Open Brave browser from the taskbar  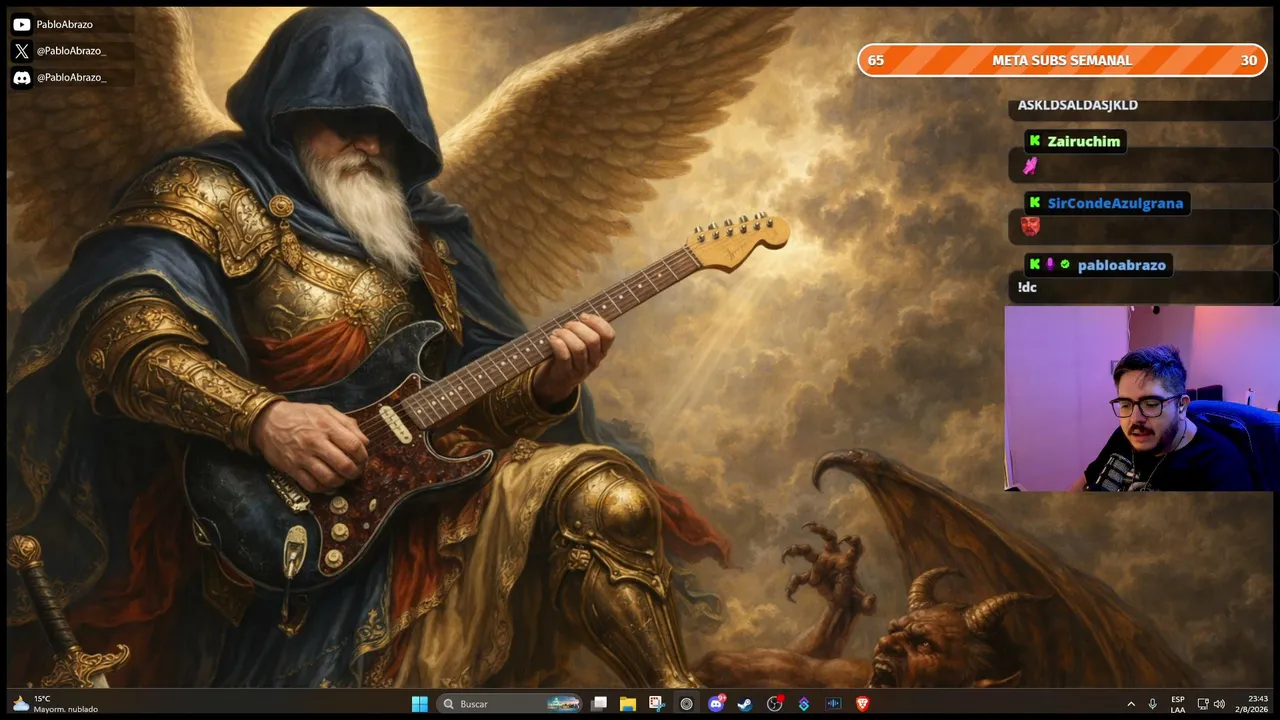coord(862,704)
